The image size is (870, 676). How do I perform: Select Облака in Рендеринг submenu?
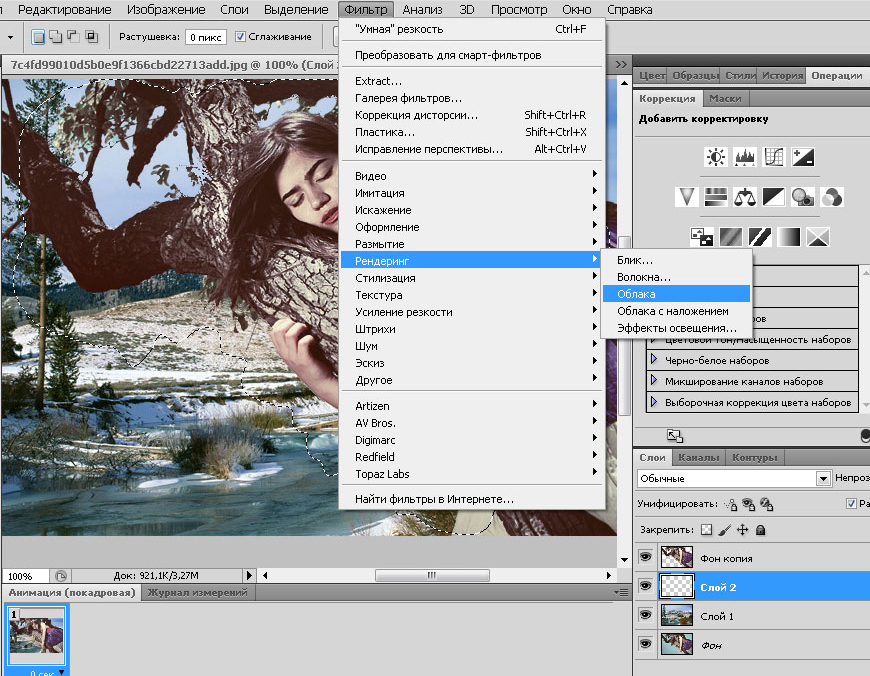676,294
